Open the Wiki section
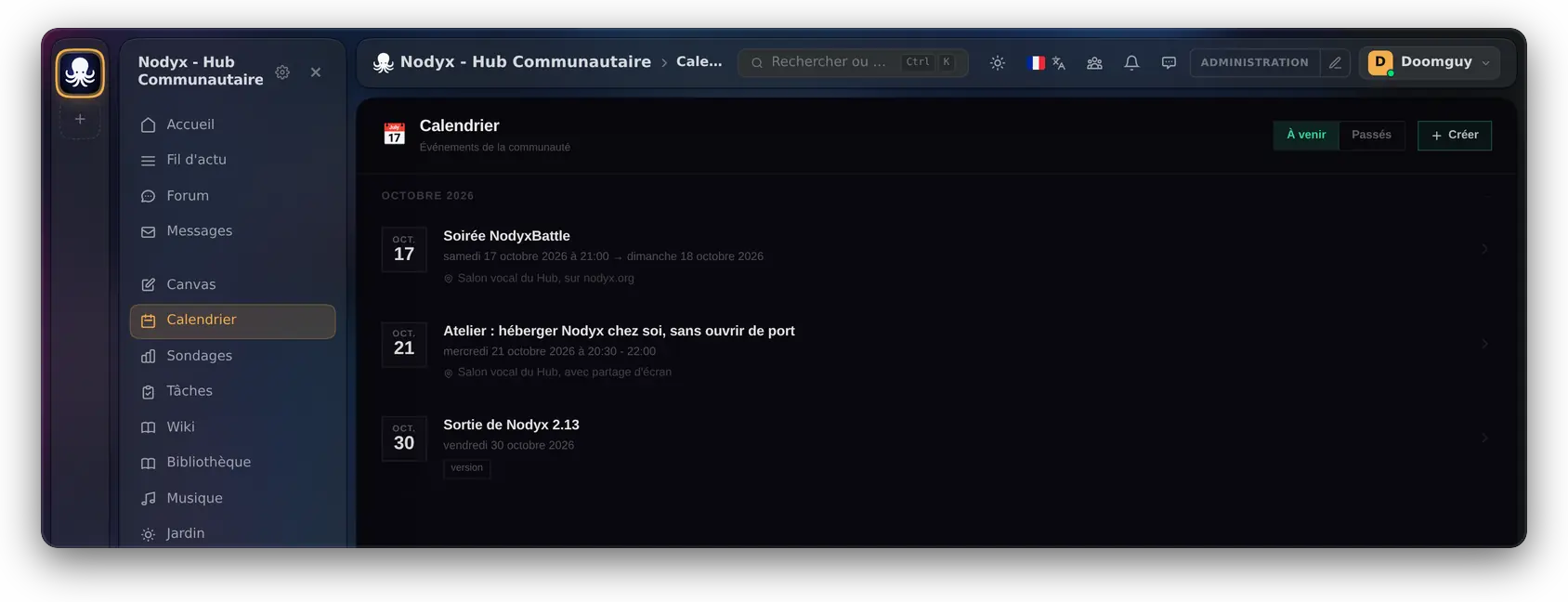Viewport: 1568px width, 602px height. coord(232,427)
